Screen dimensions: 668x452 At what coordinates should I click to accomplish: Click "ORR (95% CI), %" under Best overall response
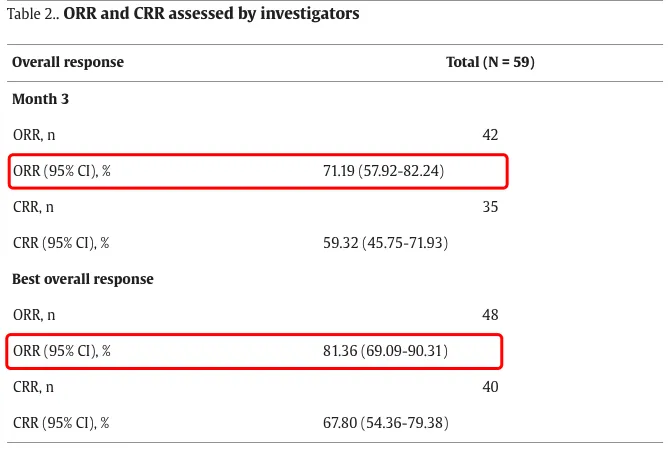61,351
